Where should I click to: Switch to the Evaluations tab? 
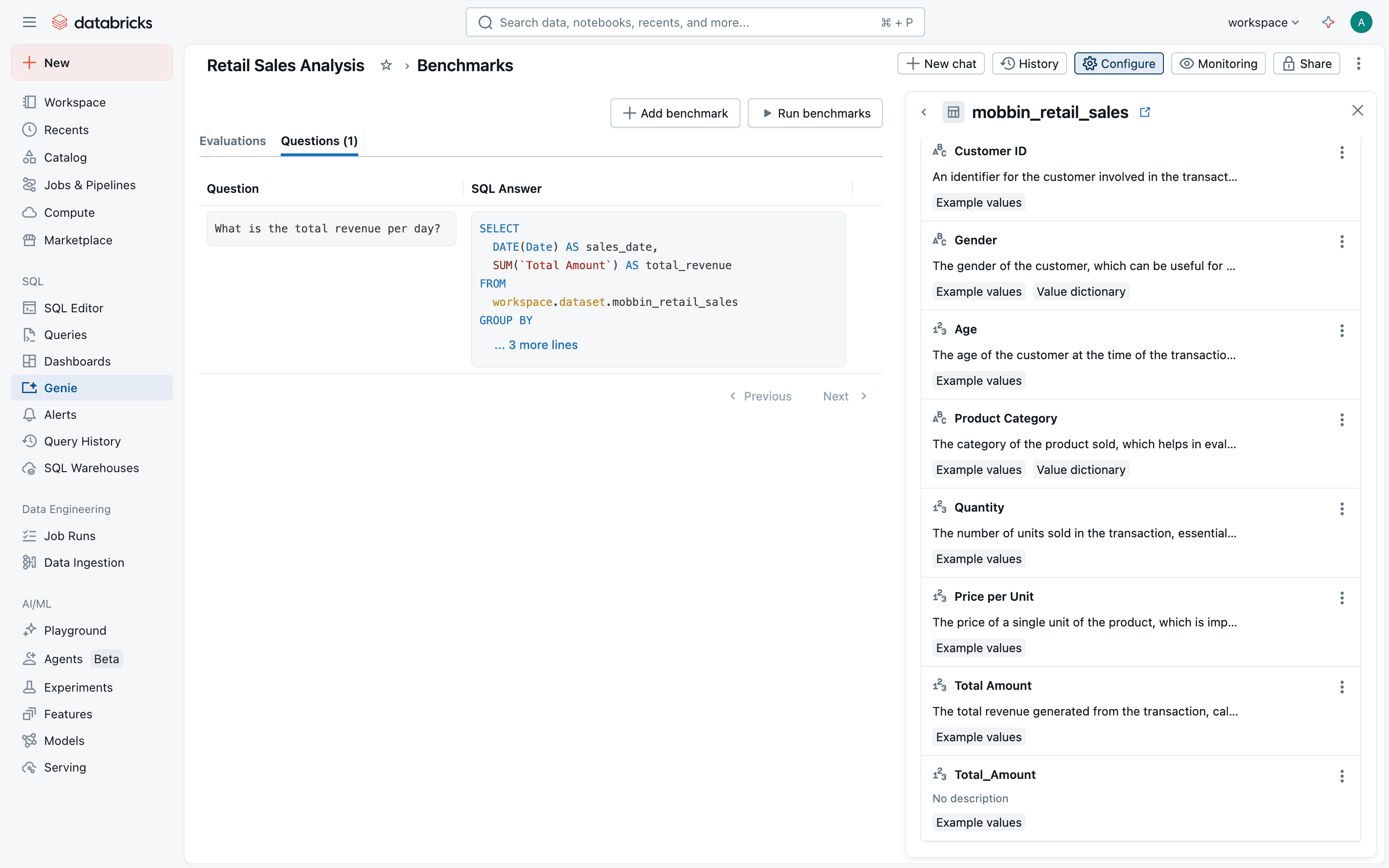(232, 141)
